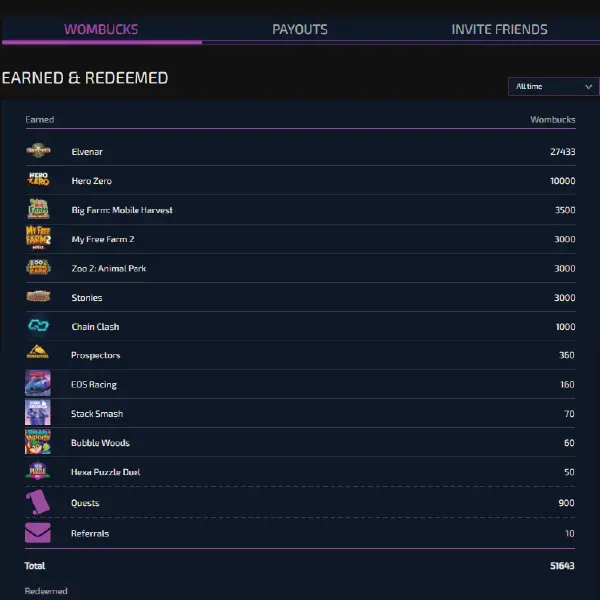Screen dimensions: 600x600
Task: Select EOS Racing's 160 Wombucks value
Action: pos(567,385)
